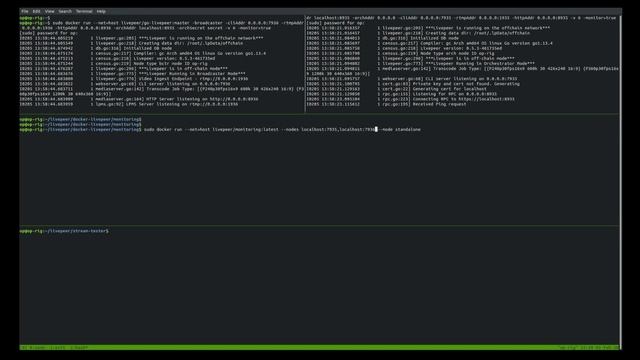Click 'Creating data dir' line in right pane
Image resolution: width=640 pixels, height=360 pixels.
pos(418,33)
